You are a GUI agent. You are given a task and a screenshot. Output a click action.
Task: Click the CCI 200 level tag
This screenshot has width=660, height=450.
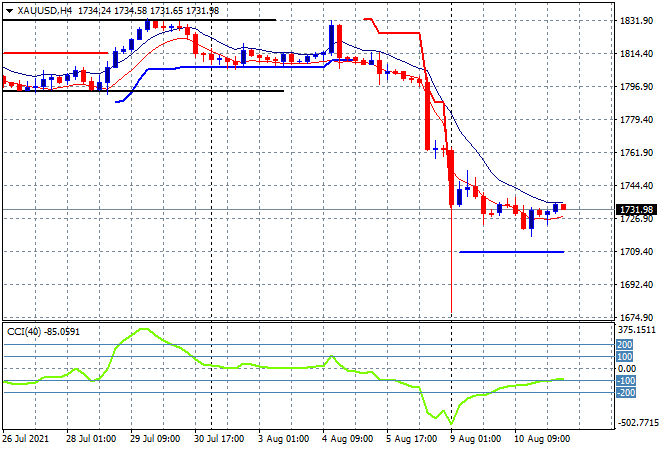point(625,345)
